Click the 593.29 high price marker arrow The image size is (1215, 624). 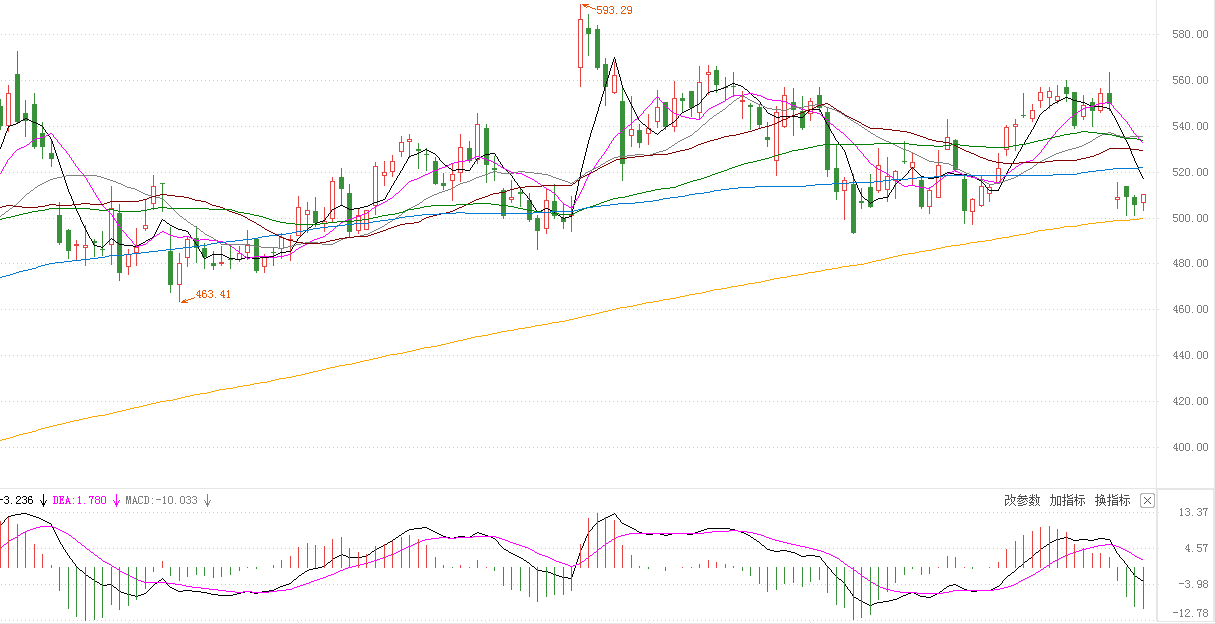(587, 8)
